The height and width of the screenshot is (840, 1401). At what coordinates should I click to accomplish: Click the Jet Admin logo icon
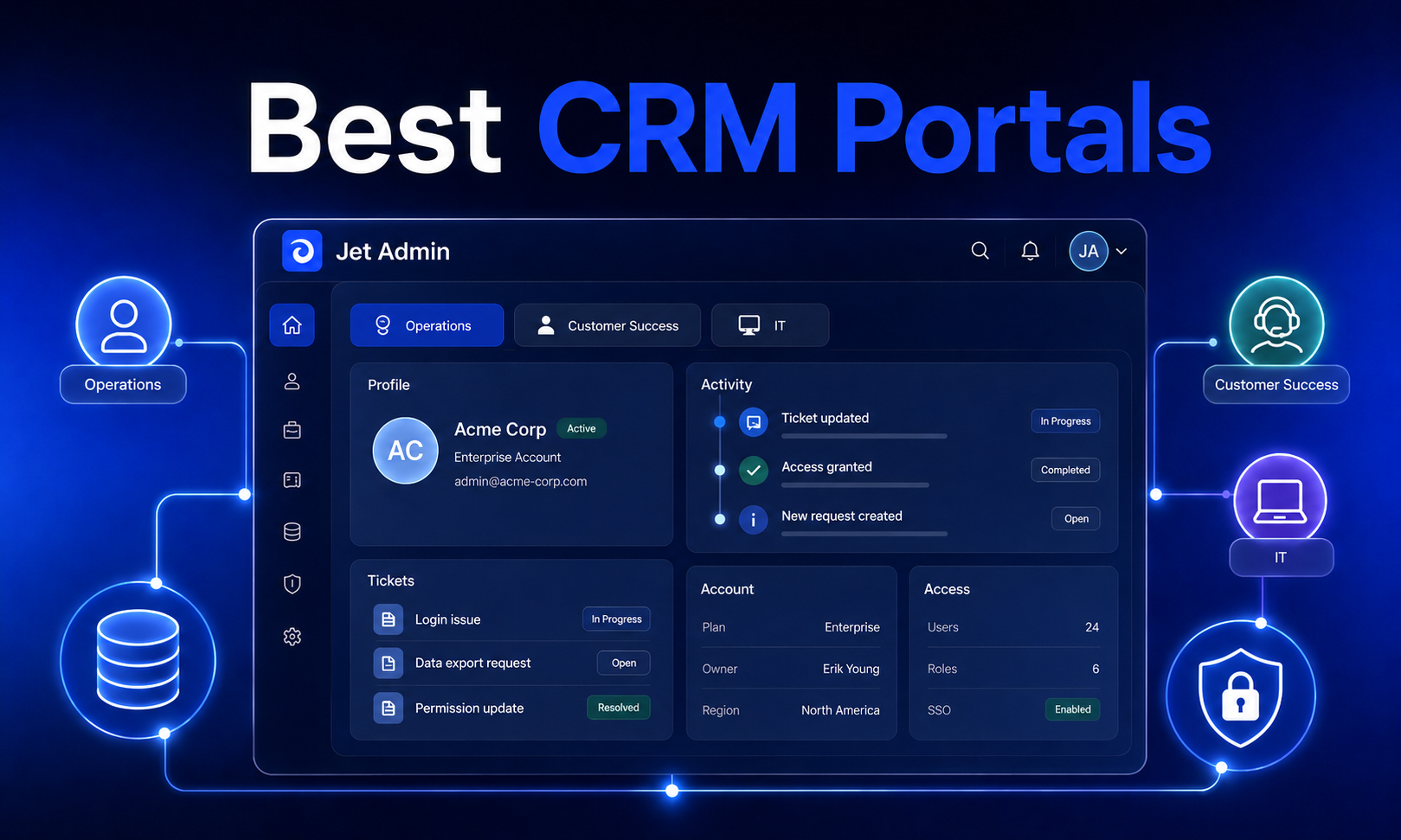pos(302,251)
